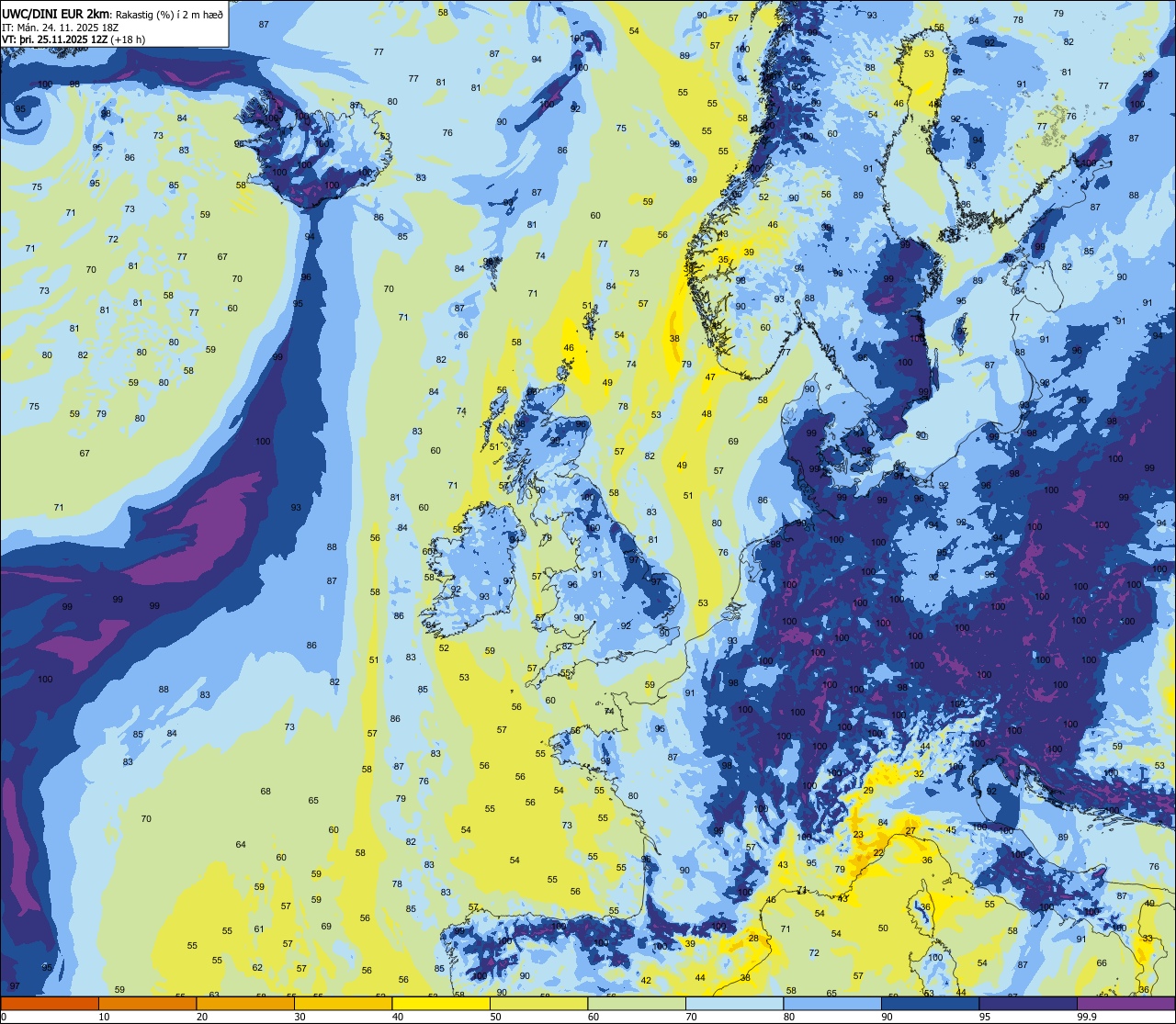Click the bright yellow 40–50 legend segment
The width and height of the screenshot is (1176, 1024).
[x=441, y=1004]
